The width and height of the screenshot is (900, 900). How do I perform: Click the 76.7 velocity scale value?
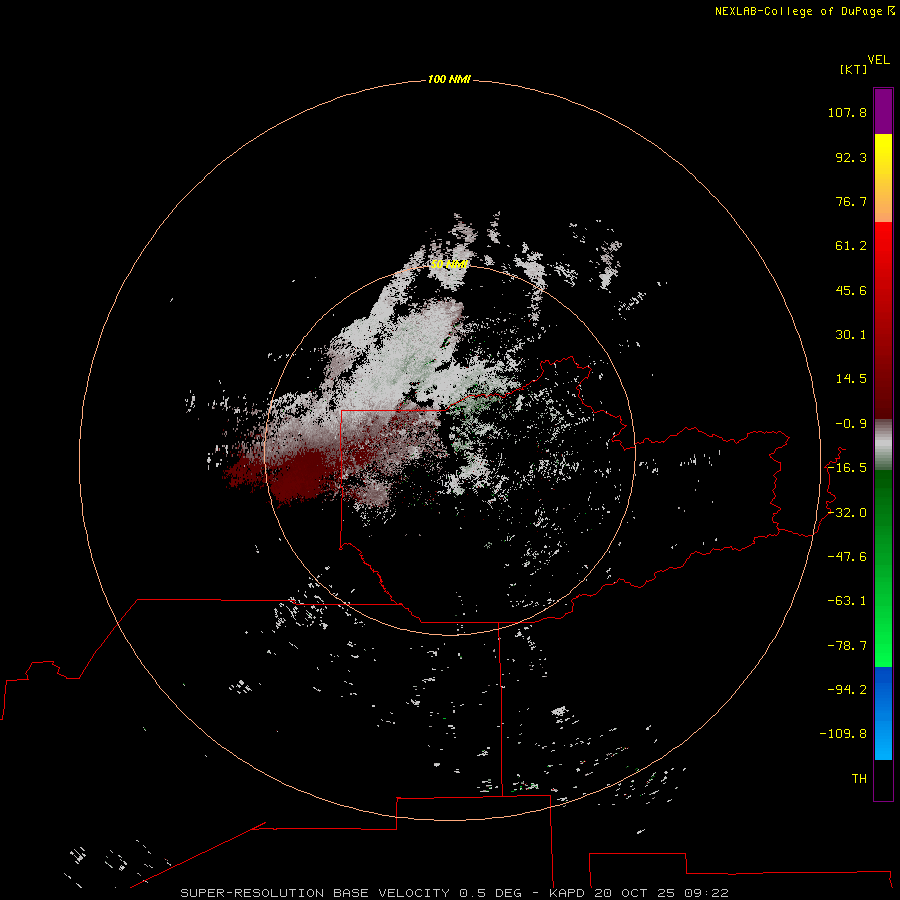coord(851,201)
